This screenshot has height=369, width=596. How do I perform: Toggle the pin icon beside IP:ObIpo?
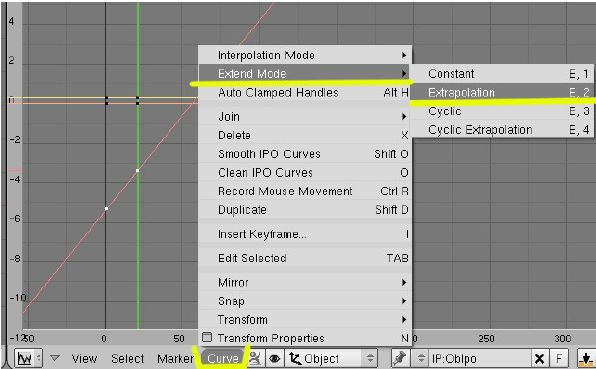click(400, 358)
